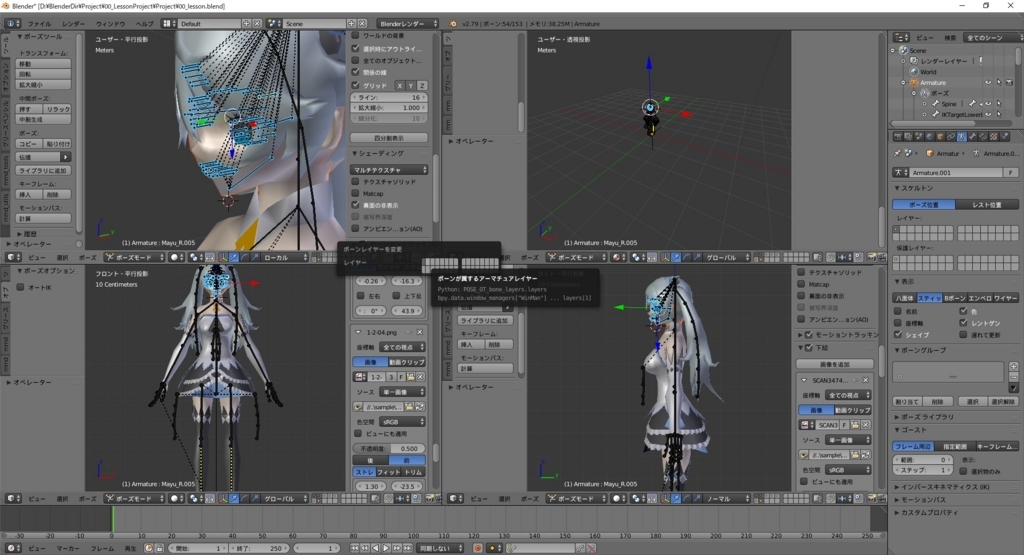This screenshot has width=1024, height=555.
Task: Toggle the 裏面の非表示 checkbox
Action: point(356,205)
